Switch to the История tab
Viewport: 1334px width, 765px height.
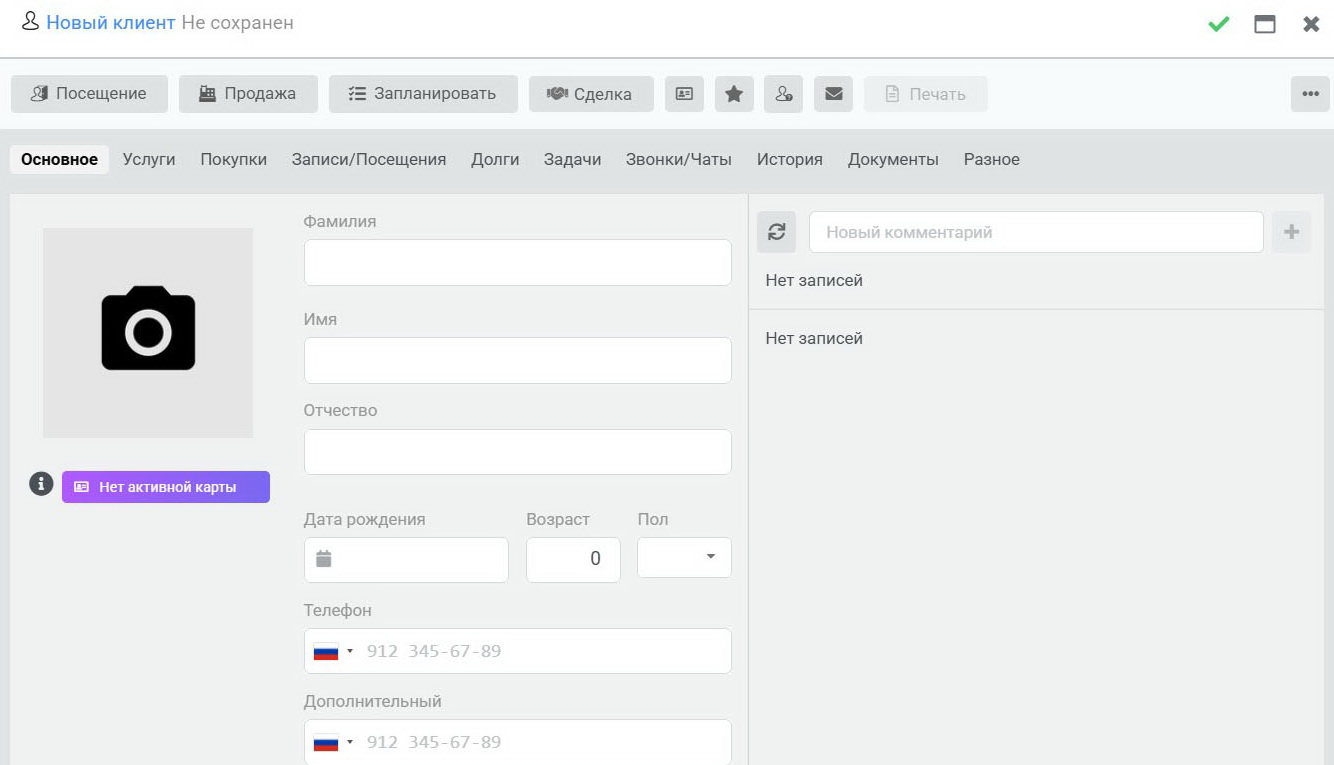(789, 159)
